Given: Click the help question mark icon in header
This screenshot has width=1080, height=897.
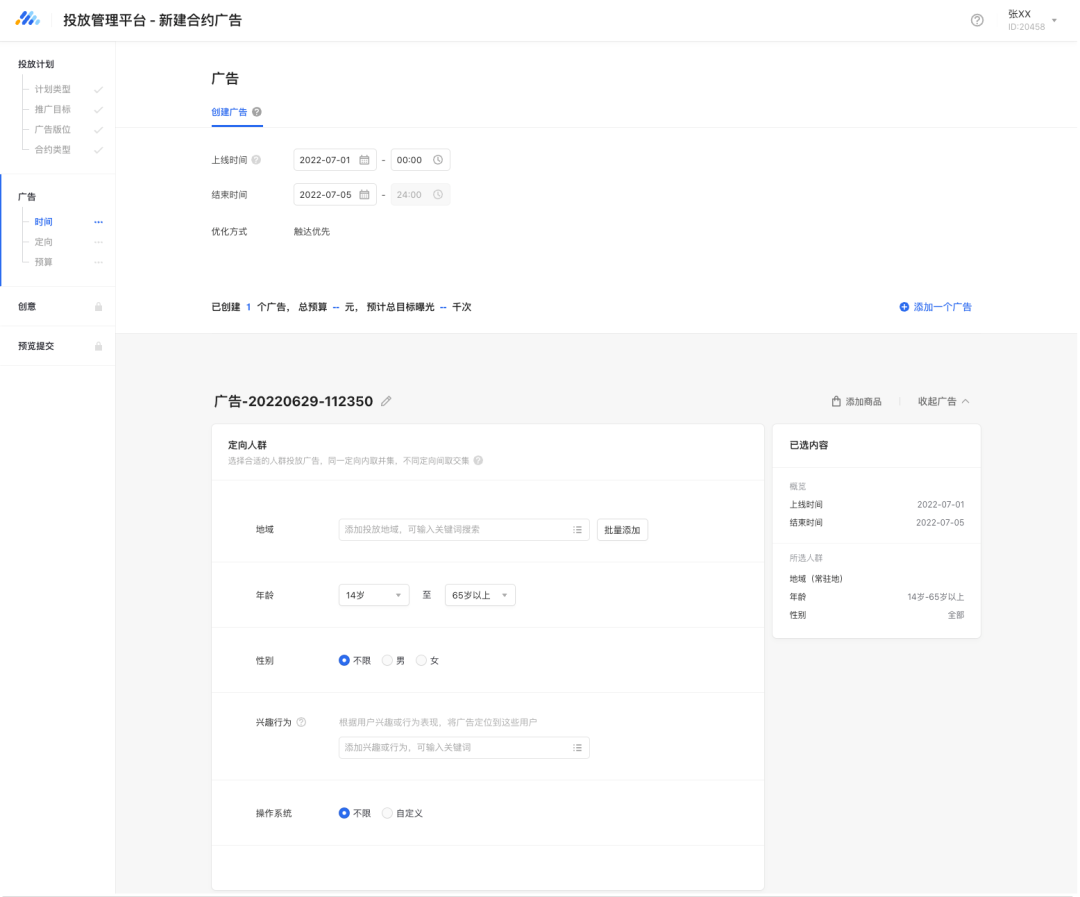Looking at the screenshot, I should tap(977, 21).
